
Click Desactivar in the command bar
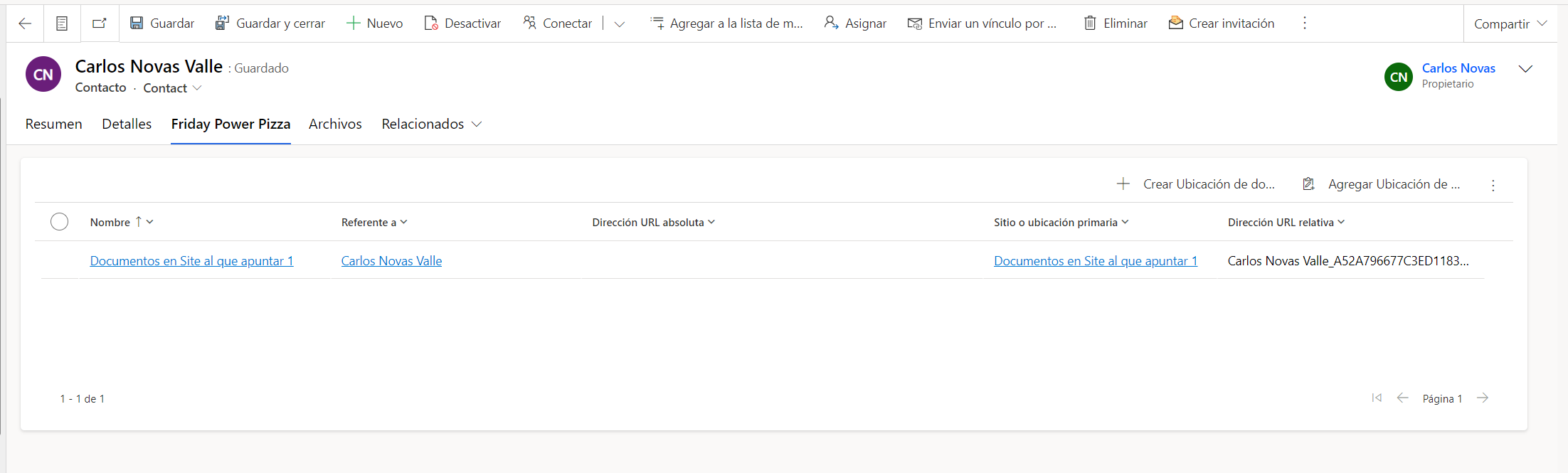click(462, 23)
